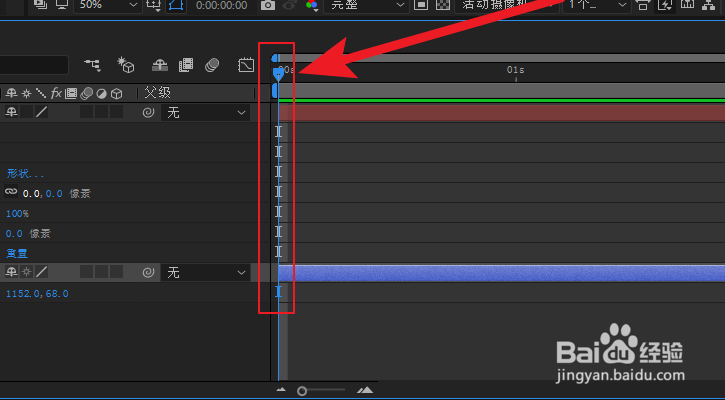Click the Shy column header icon

click(12, 94)
